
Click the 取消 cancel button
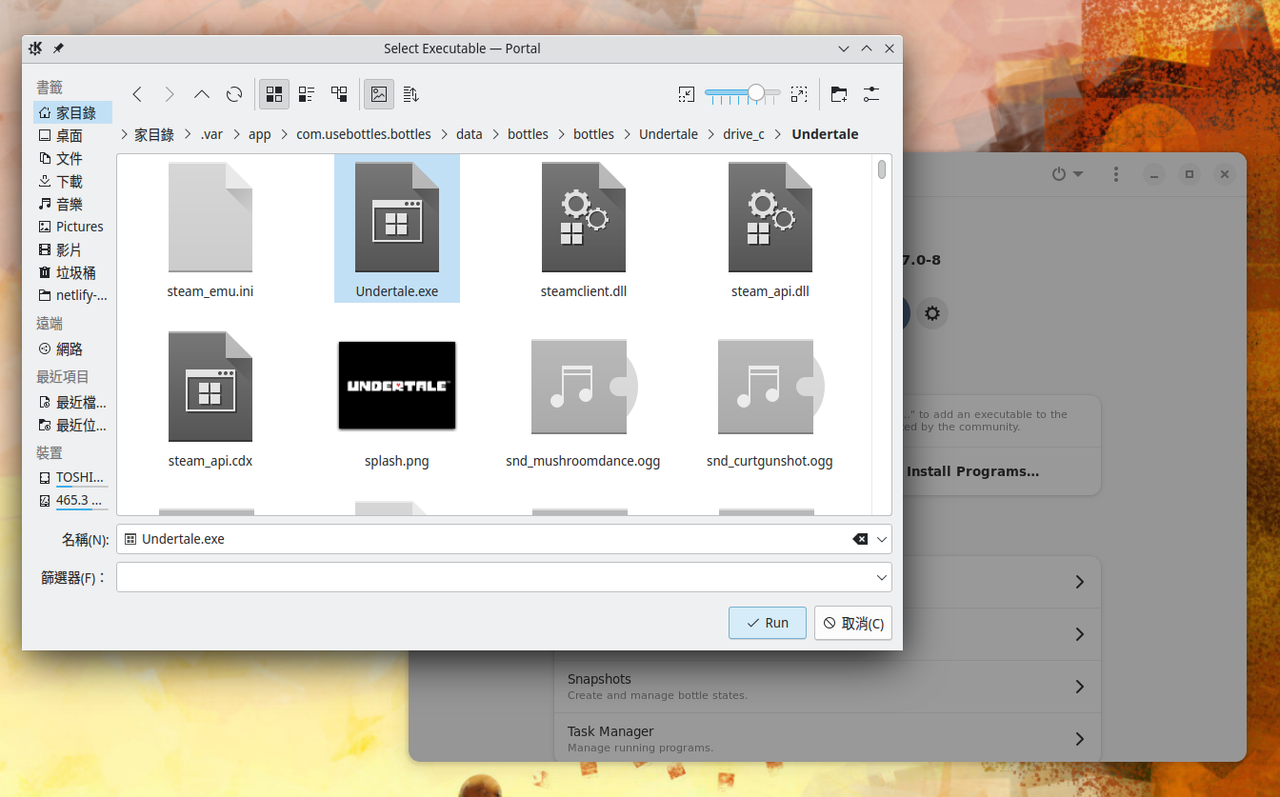(853, 623)
